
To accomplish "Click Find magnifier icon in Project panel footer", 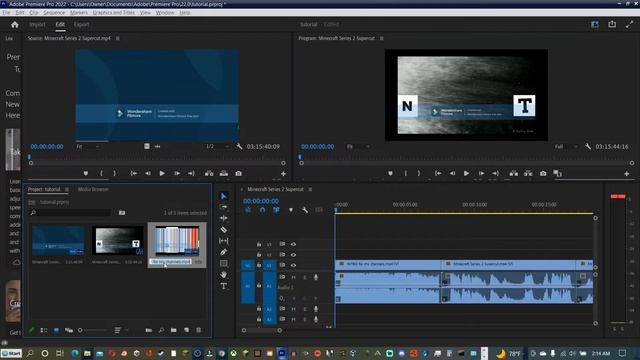I will point(161,330).
